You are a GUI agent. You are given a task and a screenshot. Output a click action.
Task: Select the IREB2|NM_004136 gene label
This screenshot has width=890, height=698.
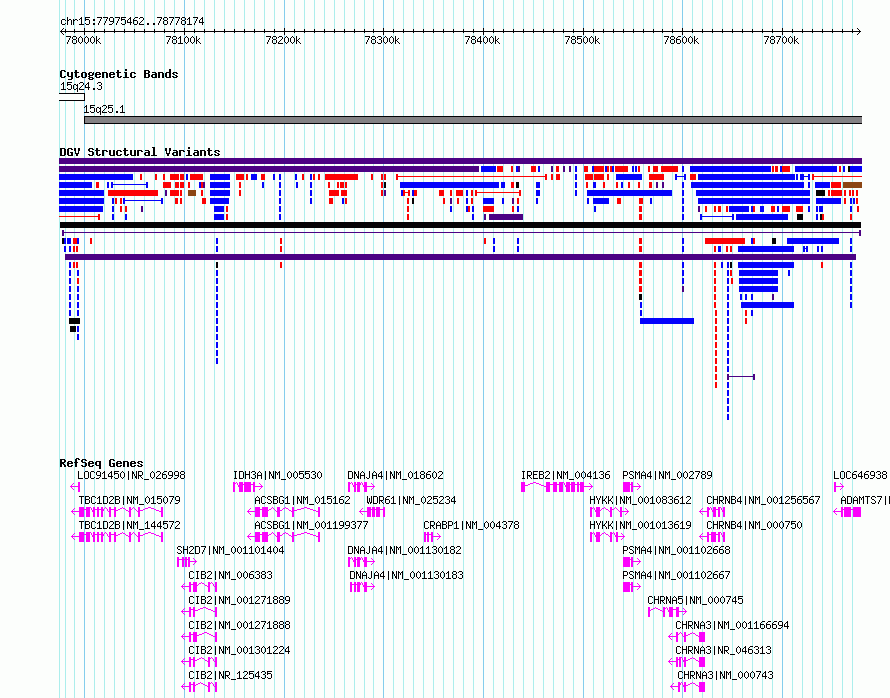point(566,475)
